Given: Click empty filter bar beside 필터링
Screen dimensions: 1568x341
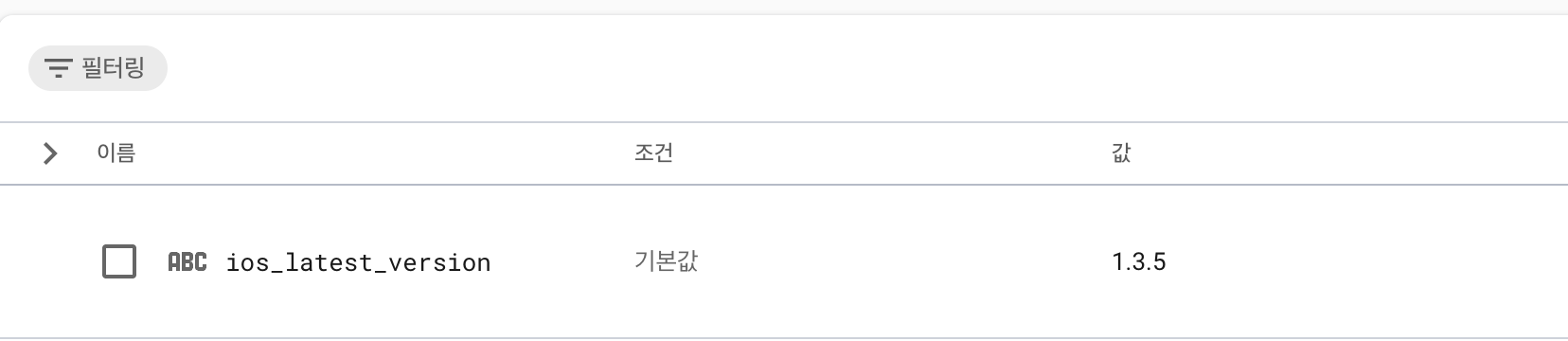Looking at the screenshot, I should coord(852,68).
